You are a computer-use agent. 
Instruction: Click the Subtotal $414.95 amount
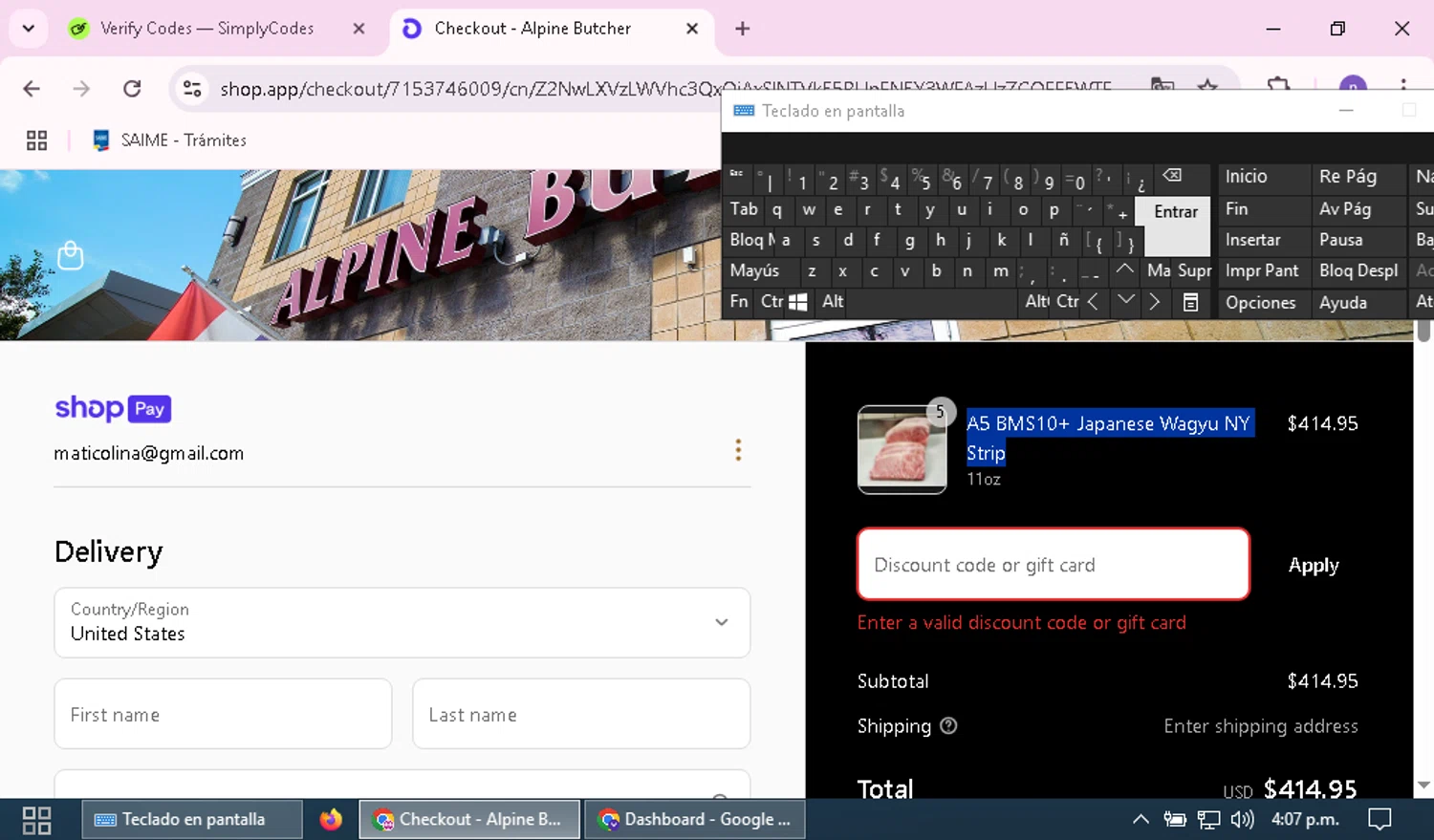[1322, 681]
